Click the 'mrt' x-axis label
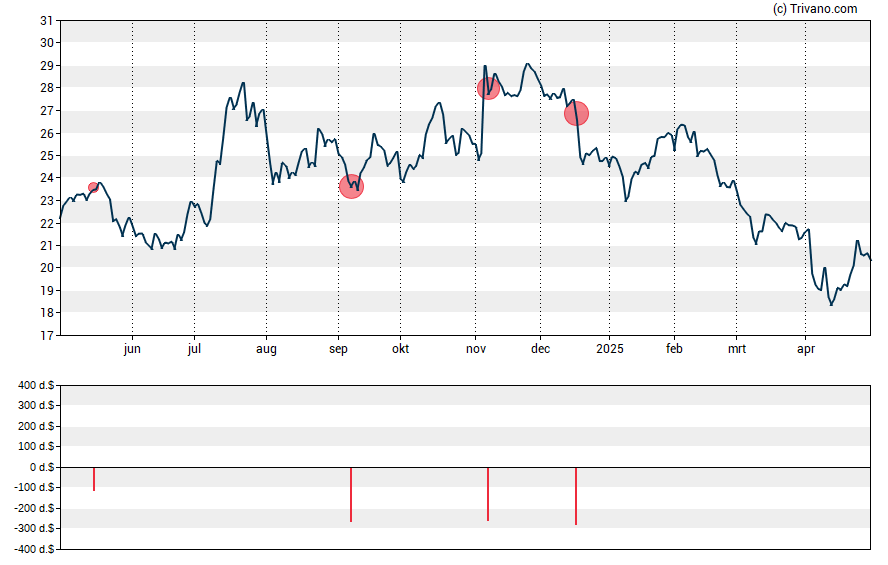This screenshot has width=888, height=565. (737, 349)
